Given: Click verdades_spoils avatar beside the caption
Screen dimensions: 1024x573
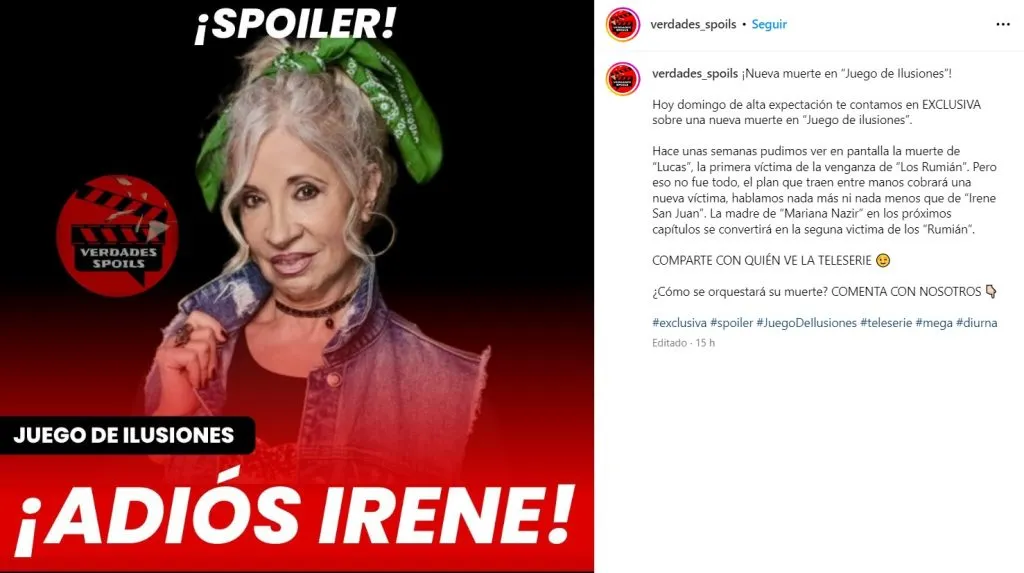Looking at the screenshot, I should pyautogui.click(x=622, y=78).
